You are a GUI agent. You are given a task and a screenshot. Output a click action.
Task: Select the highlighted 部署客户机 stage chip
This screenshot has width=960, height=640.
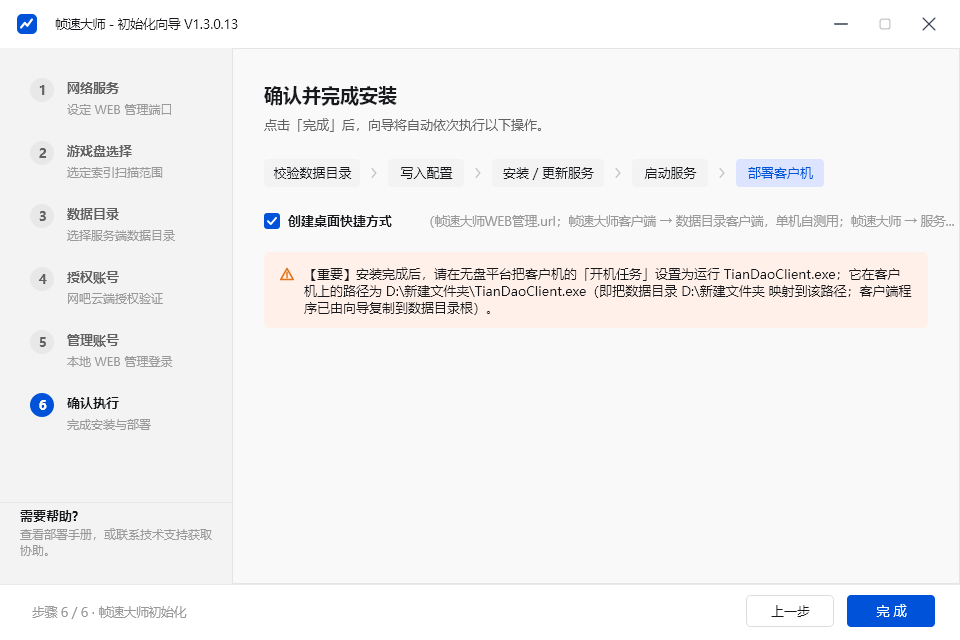780,173
